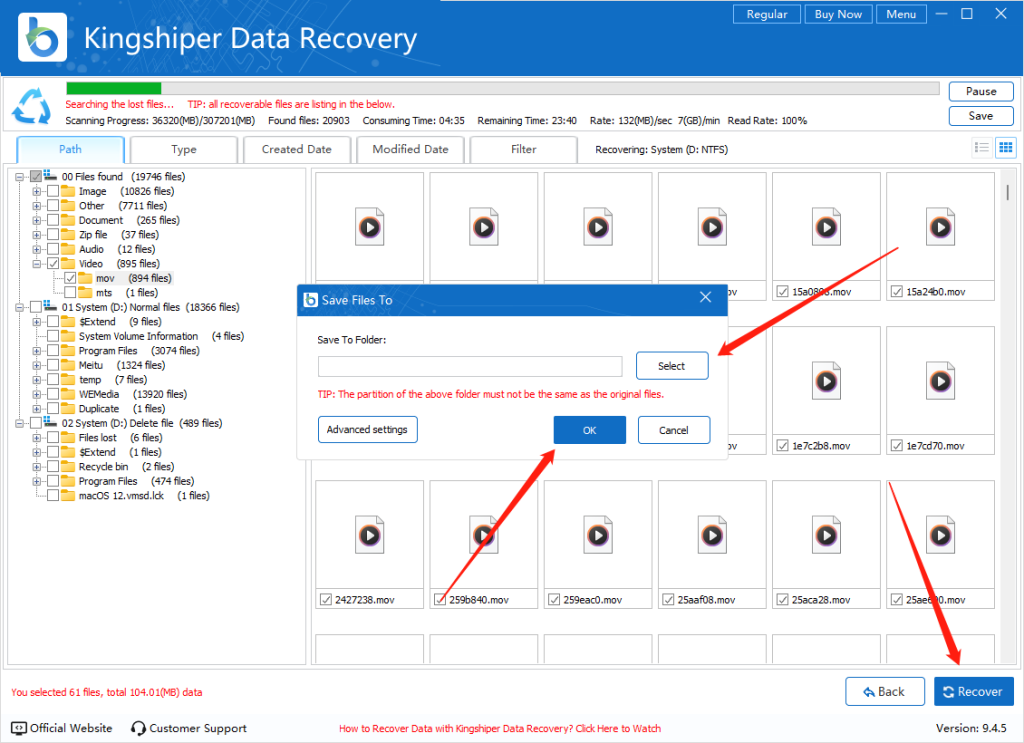Cancel the Save Files To dialog
The image size is (1024, 743).
pos(673,430)
